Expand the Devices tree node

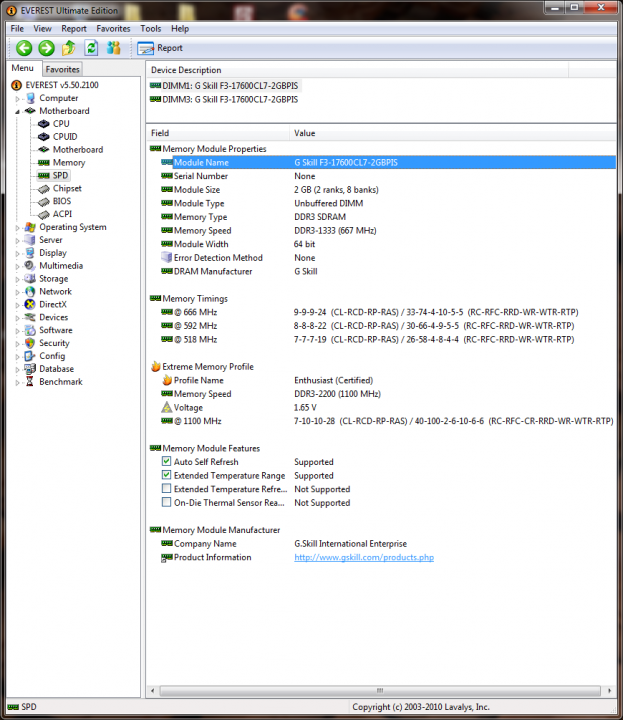point(17,318)
